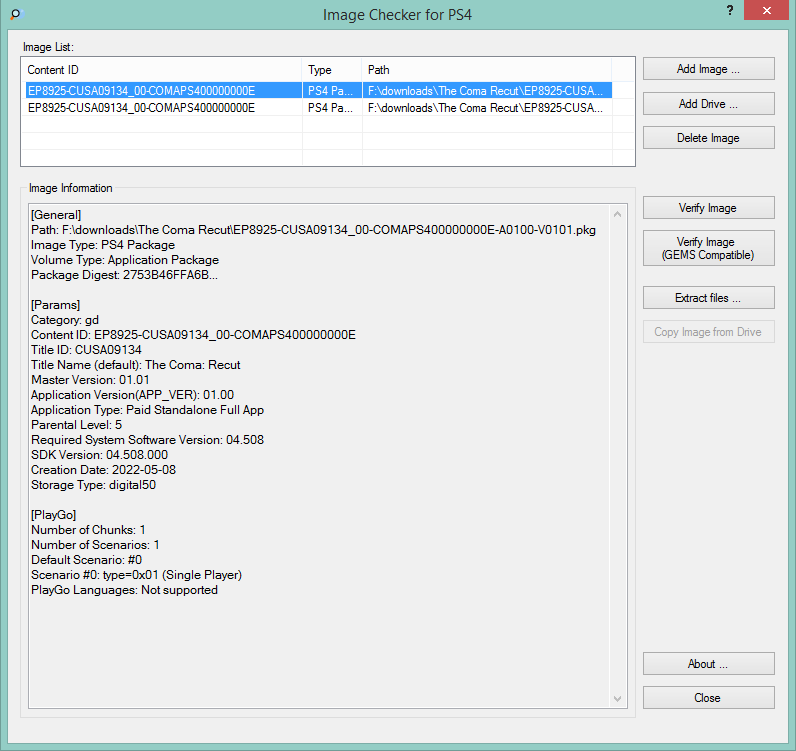Viewport: 796px width, 751px height.
Task: Click the second row's Type cell
Action: tap(330, 108)
